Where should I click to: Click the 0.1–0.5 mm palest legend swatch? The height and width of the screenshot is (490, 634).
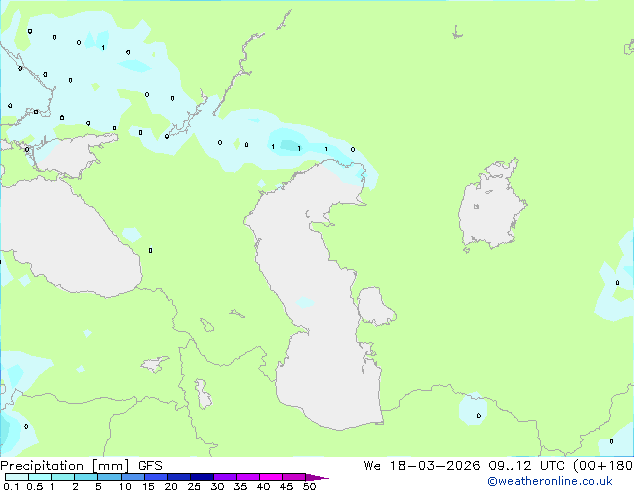point(17,477)
